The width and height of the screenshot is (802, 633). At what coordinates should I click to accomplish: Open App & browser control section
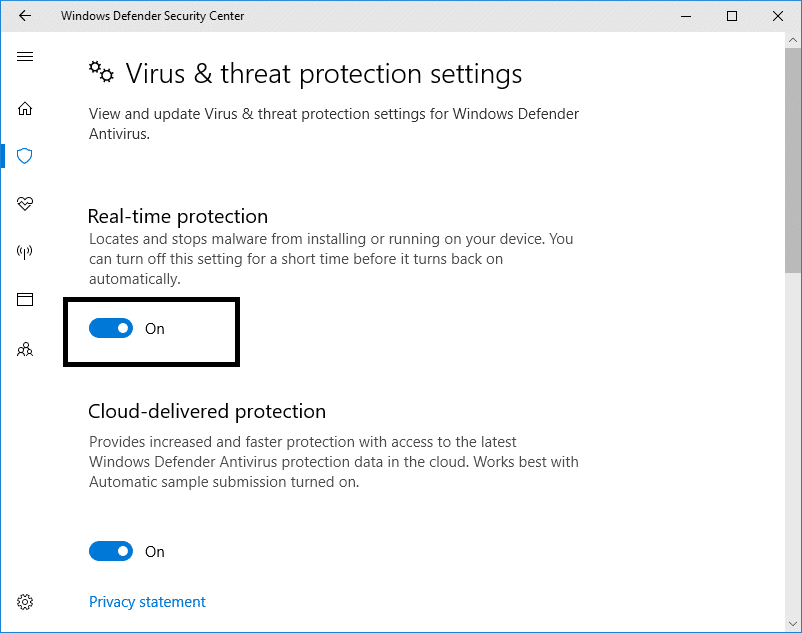[x=24, y=299]
